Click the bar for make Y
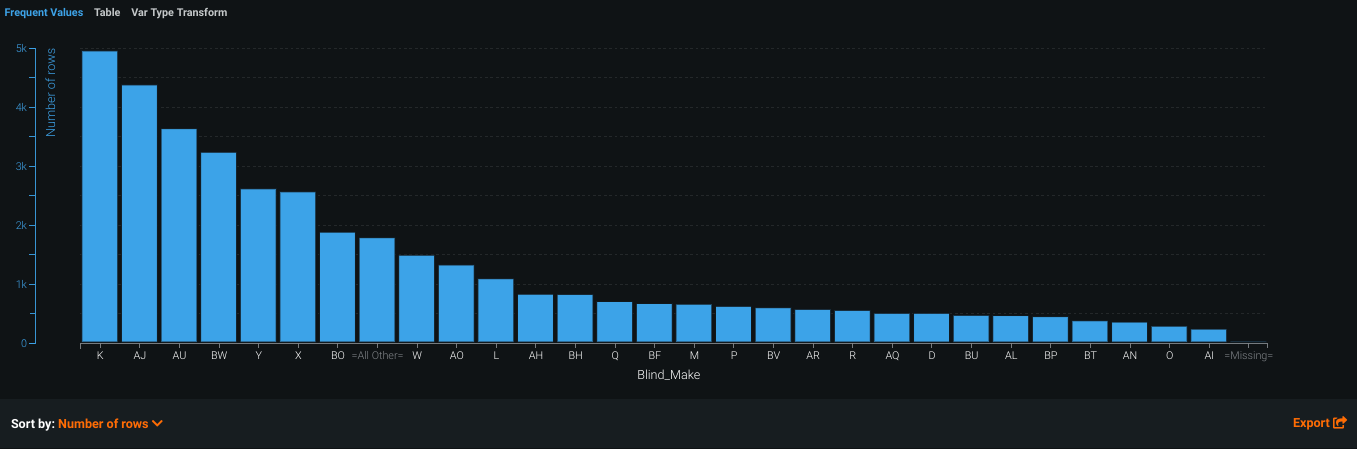Image resolution: width=1357 pixels, height=449 pixels. pos(258,266)
